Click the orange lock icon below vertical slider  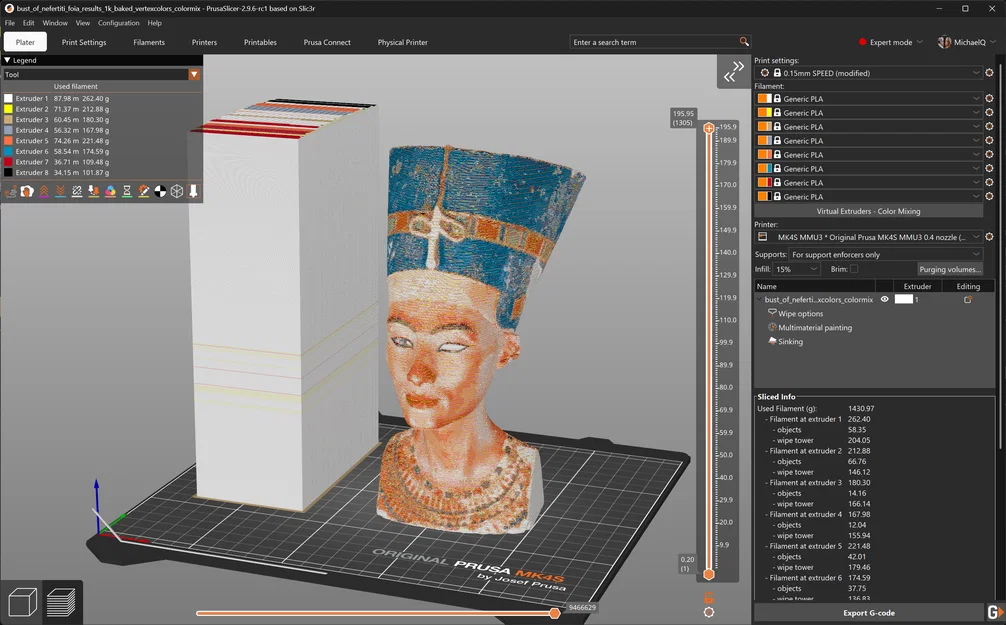coord(708,597)
